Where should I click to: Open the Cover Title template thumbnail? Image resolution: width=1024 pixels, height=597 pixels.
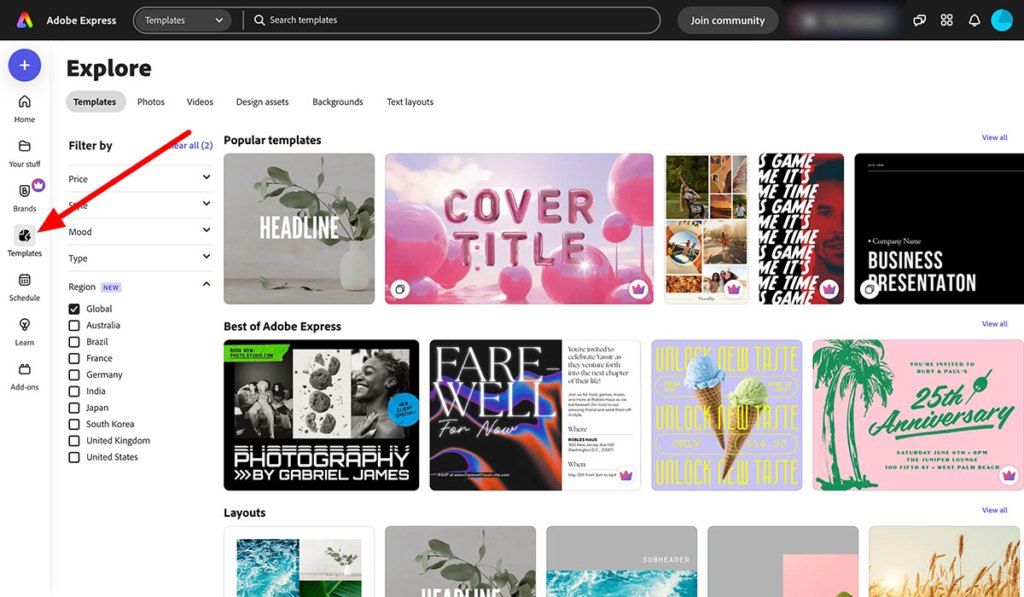click(x=518, y=228)
